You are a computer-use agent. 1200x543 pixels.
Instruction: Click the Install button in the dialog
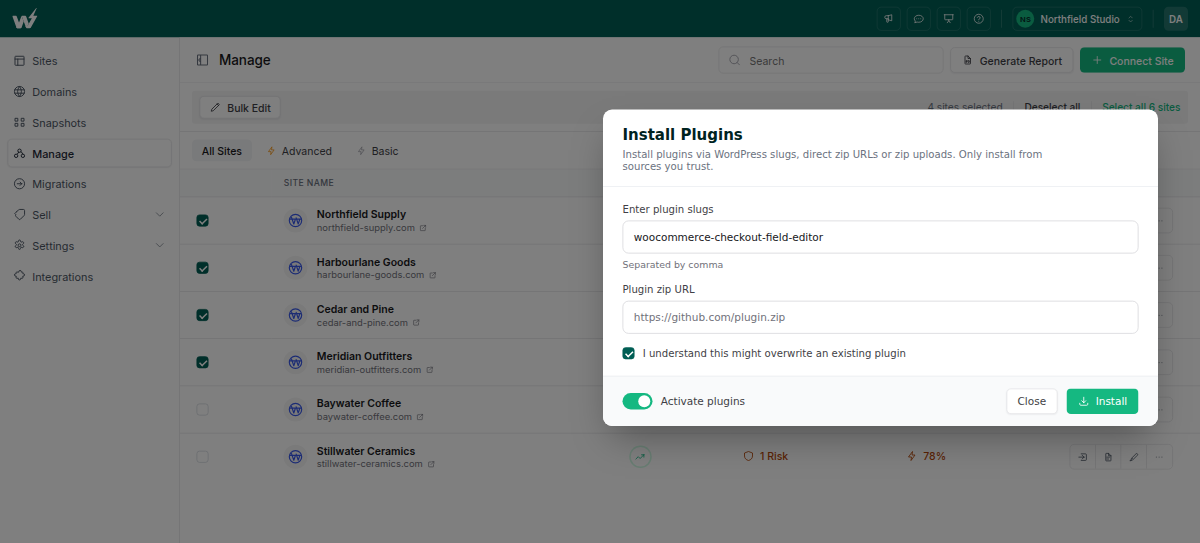click(1102, 401)
